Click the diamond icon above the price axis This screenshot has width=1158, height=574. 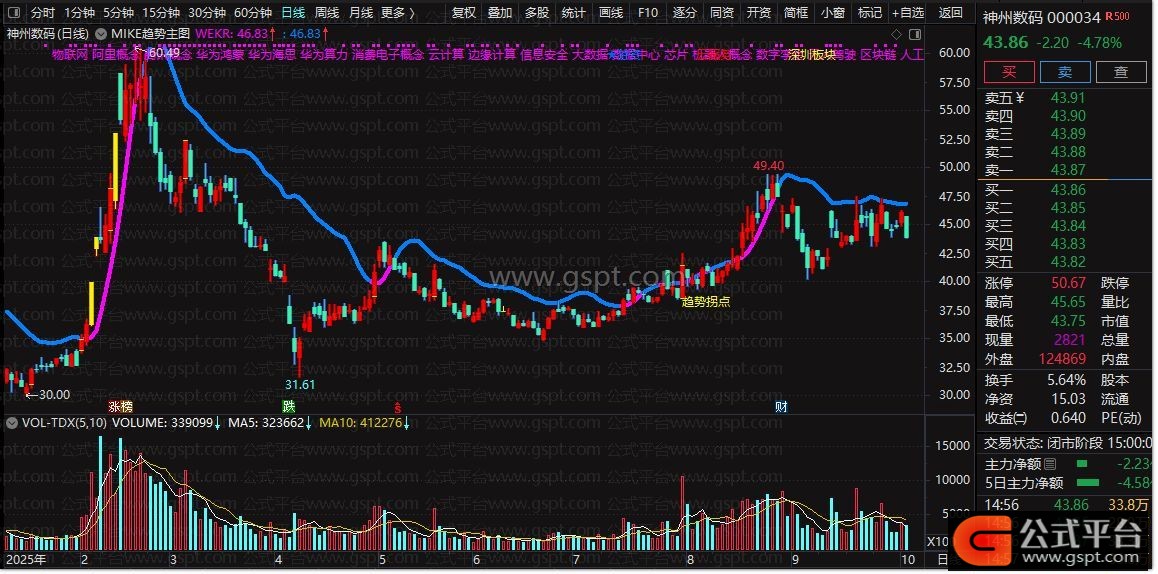896,34
